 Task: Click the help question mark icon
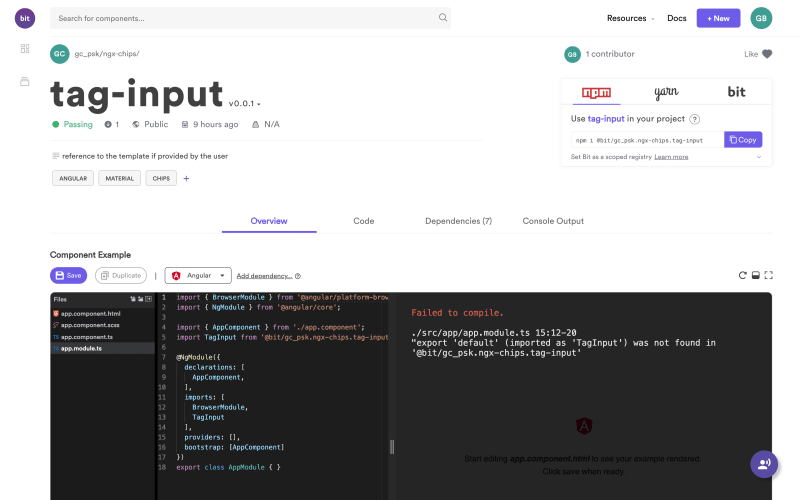(694, 119)
